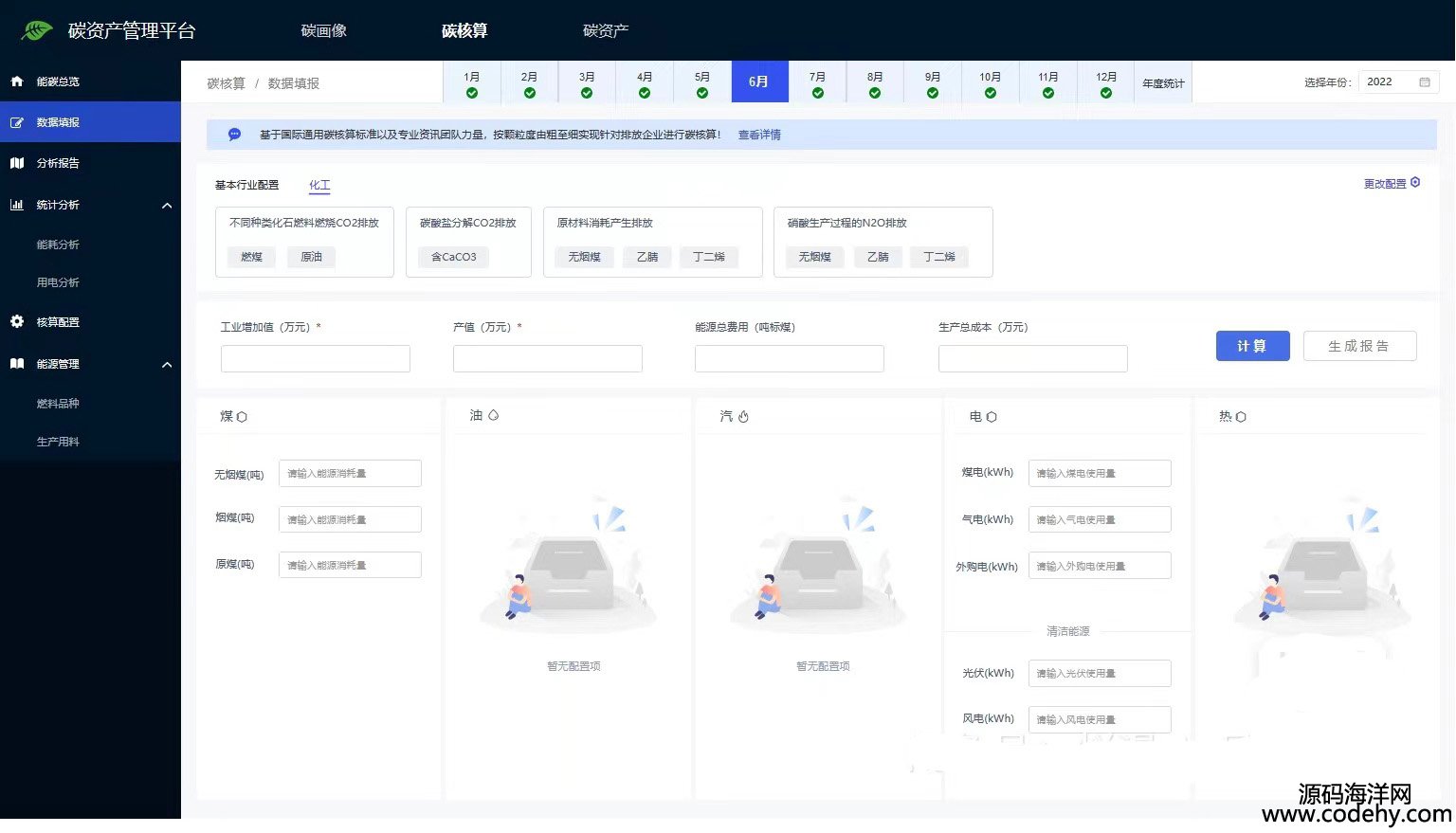Focus the 原煤(吨) consumption input
This screenshot has width=1456, height=833.
[x=350, y=565]
